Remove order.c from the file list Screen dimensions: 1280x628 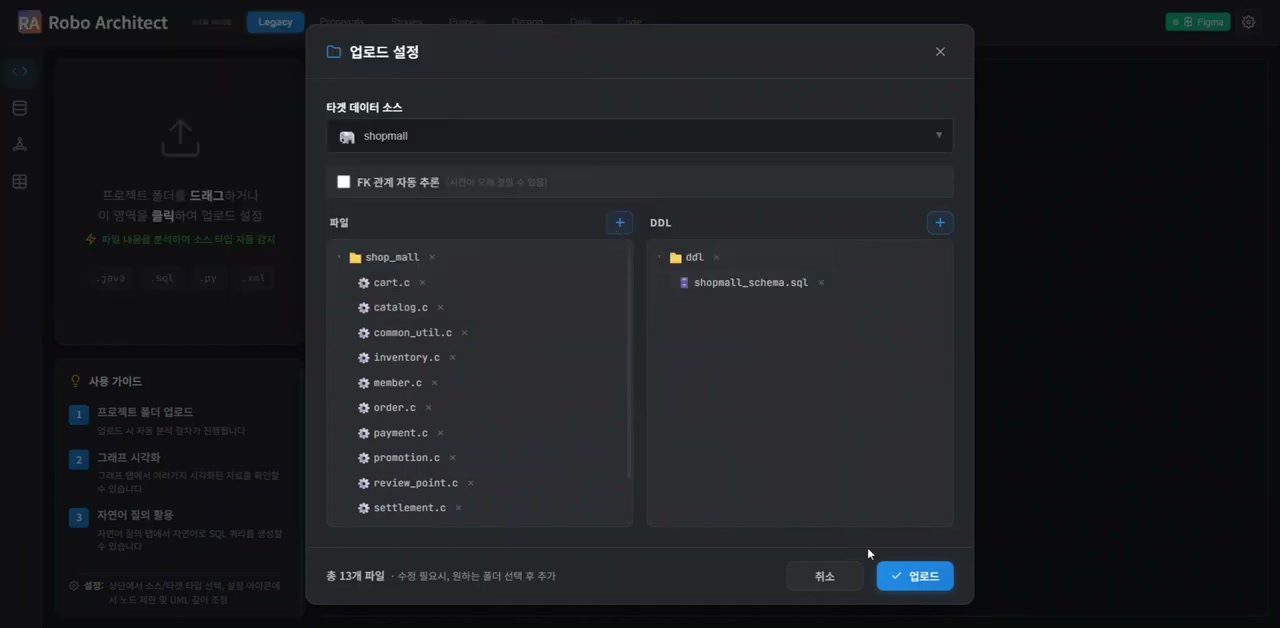(x=428, y=408)
